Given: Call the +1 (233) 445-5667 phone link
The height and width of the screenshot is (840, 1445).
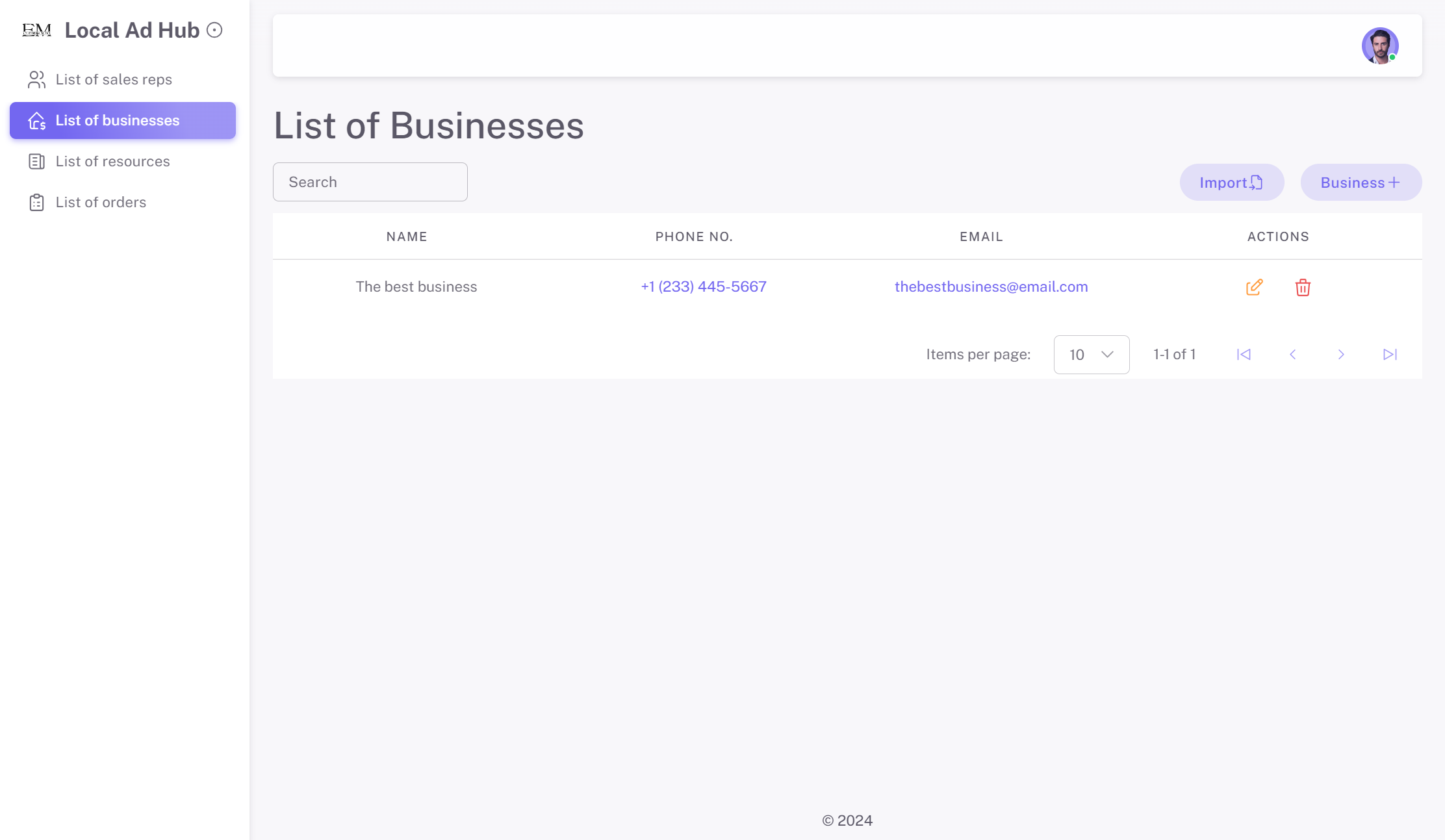Looking at the screenshot, I should pyautogui.click(x=704, y=286).
